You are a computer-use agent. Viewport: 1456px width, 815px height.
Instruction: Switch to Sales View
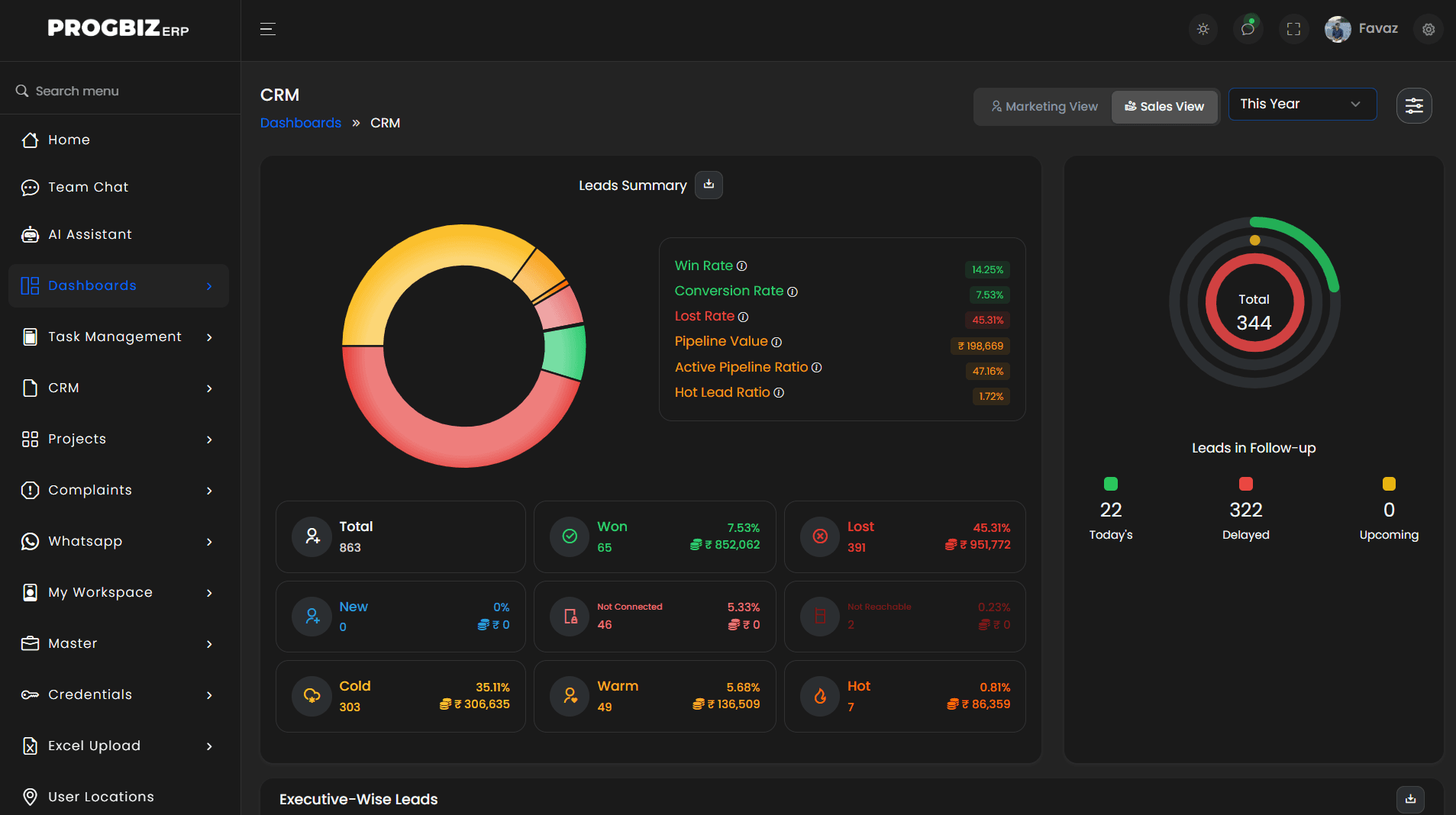tap(1164, 107)
